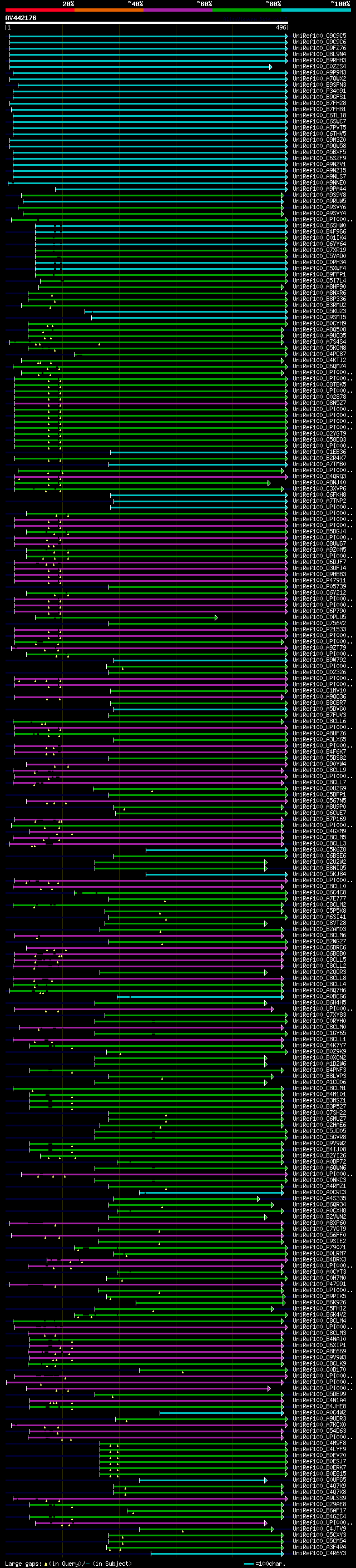Open hit UniRef100_A9LSS9
The height and width of the screenshot is (1568, 356).
[319, 1497]
